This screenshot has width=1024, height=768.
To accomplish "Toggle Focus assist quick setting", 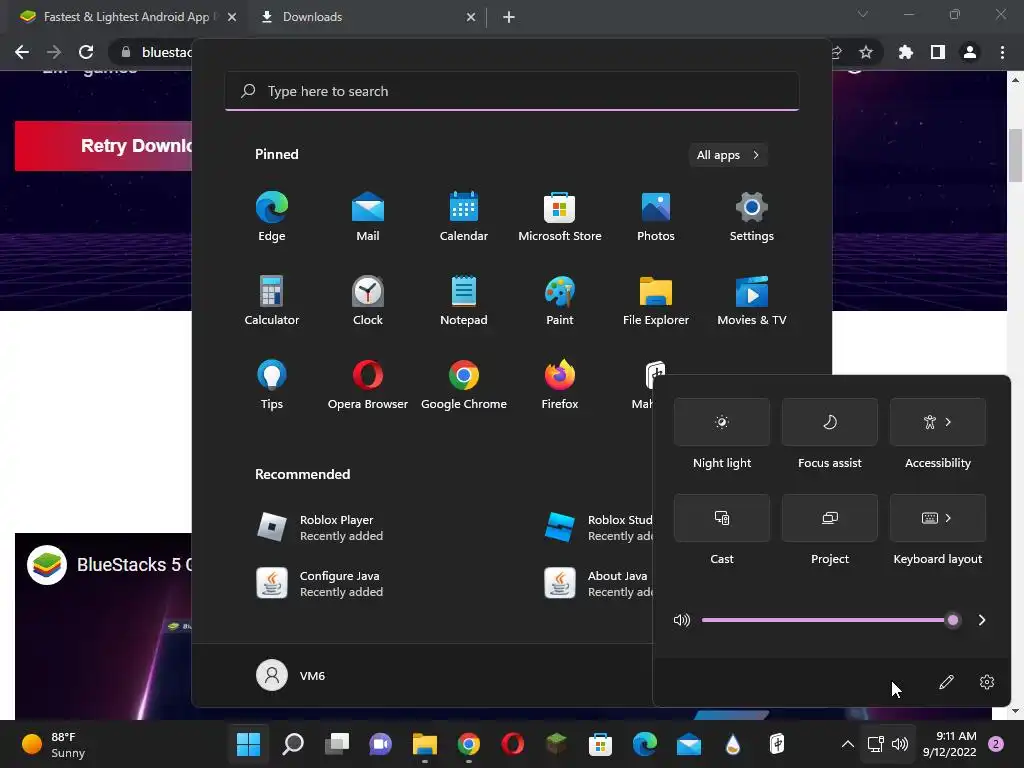I will click(x=829, y=422).
